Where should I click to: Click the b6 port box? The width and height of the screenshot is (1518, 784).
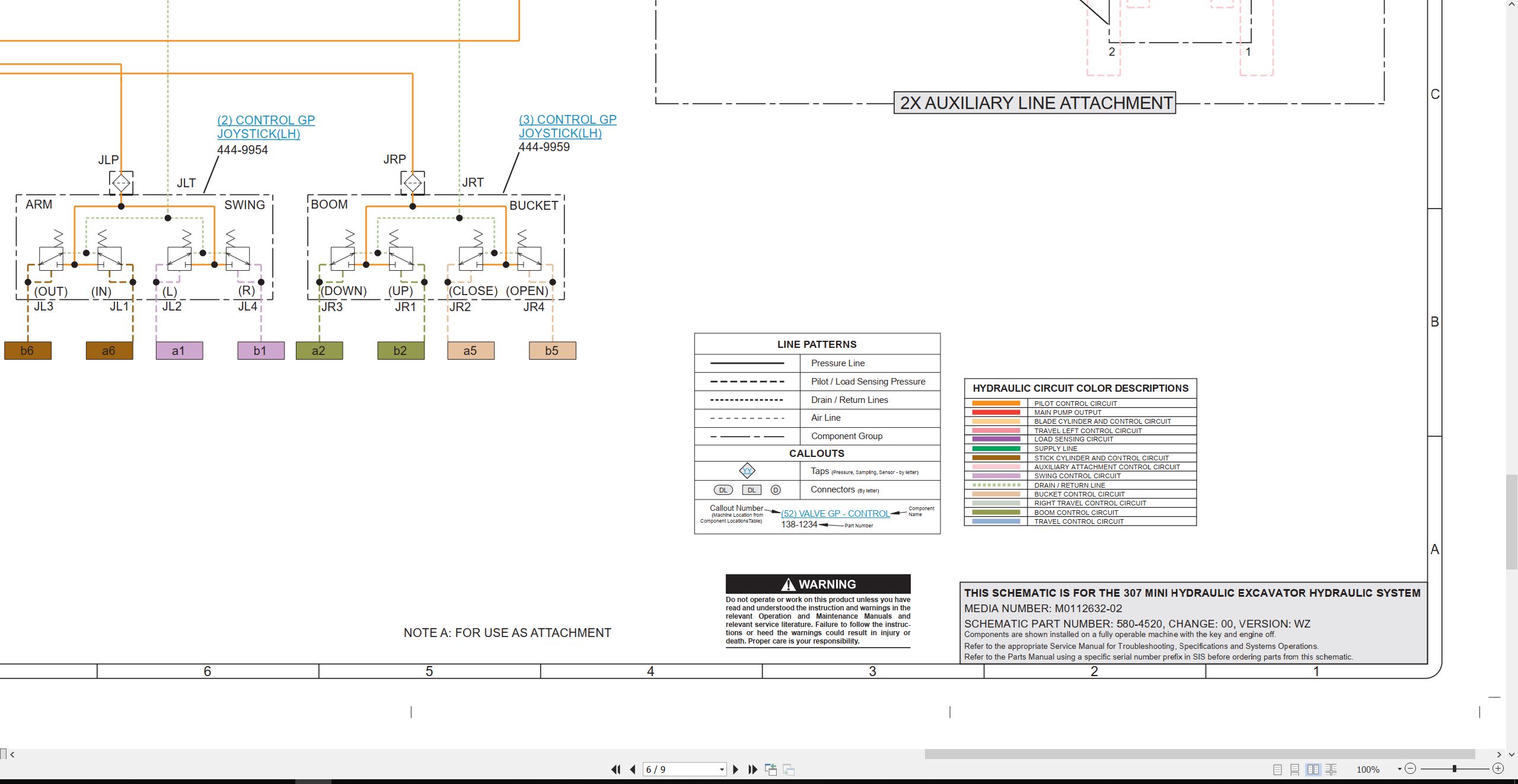pyautogui.click(x=28, y=350)
